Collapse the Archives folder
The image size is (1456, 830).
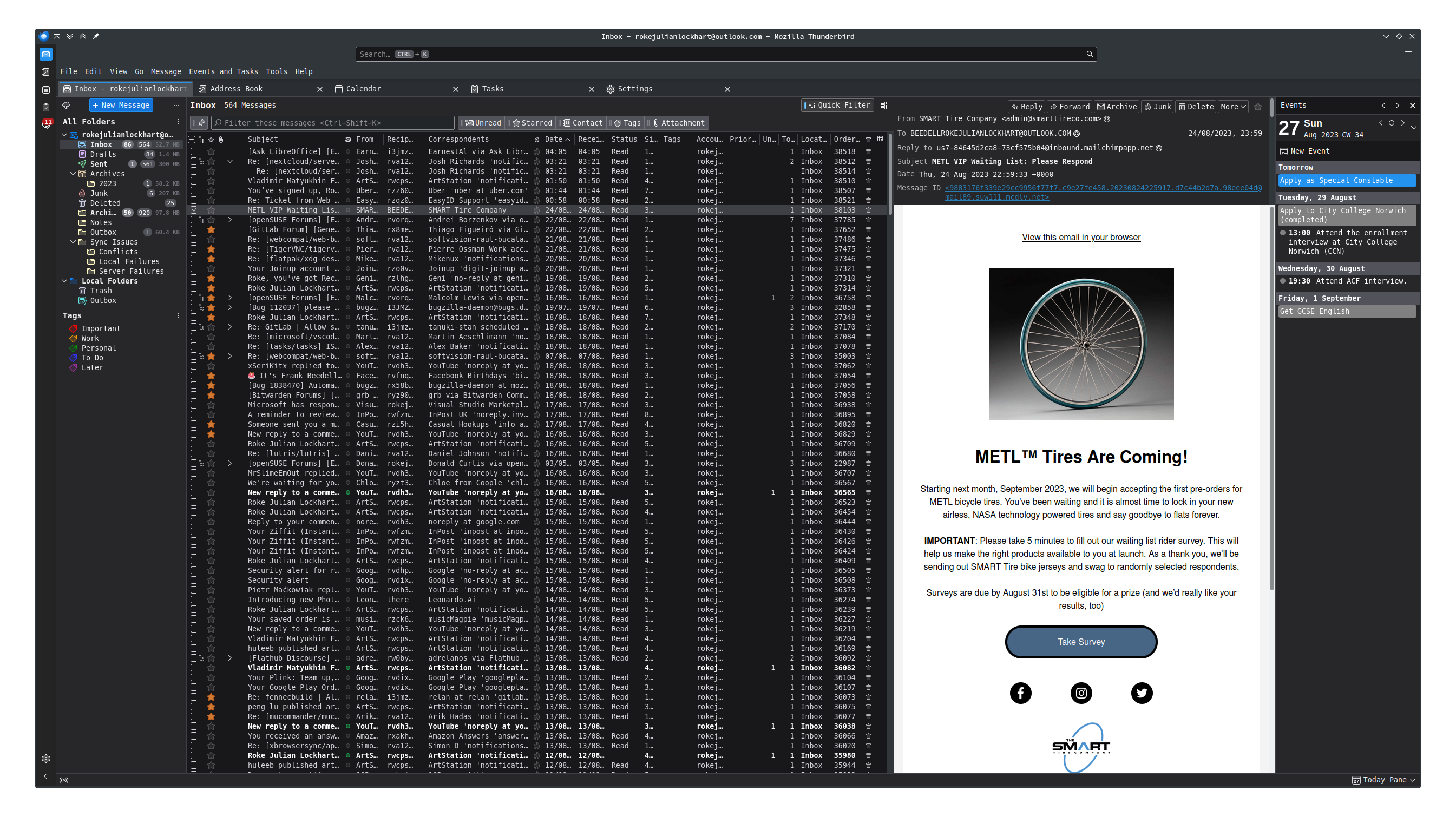point(73,174)
